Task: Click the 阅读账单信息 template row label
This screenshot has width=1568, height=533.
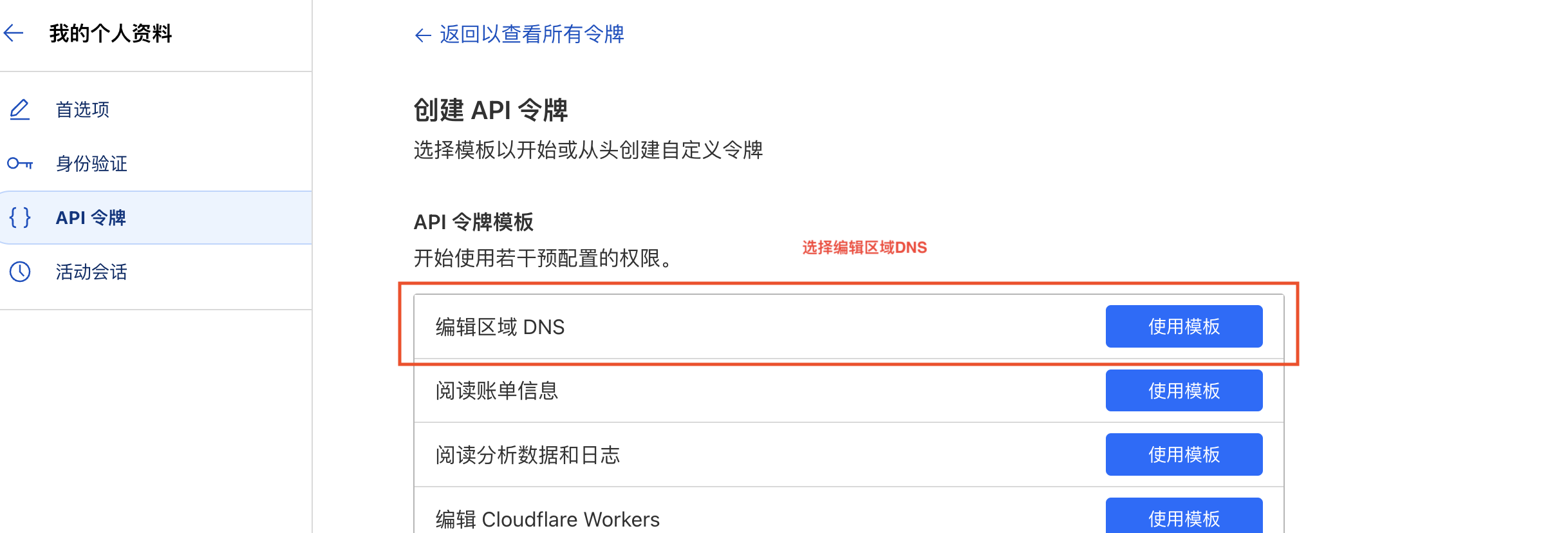Action: [x=496, y=391]
